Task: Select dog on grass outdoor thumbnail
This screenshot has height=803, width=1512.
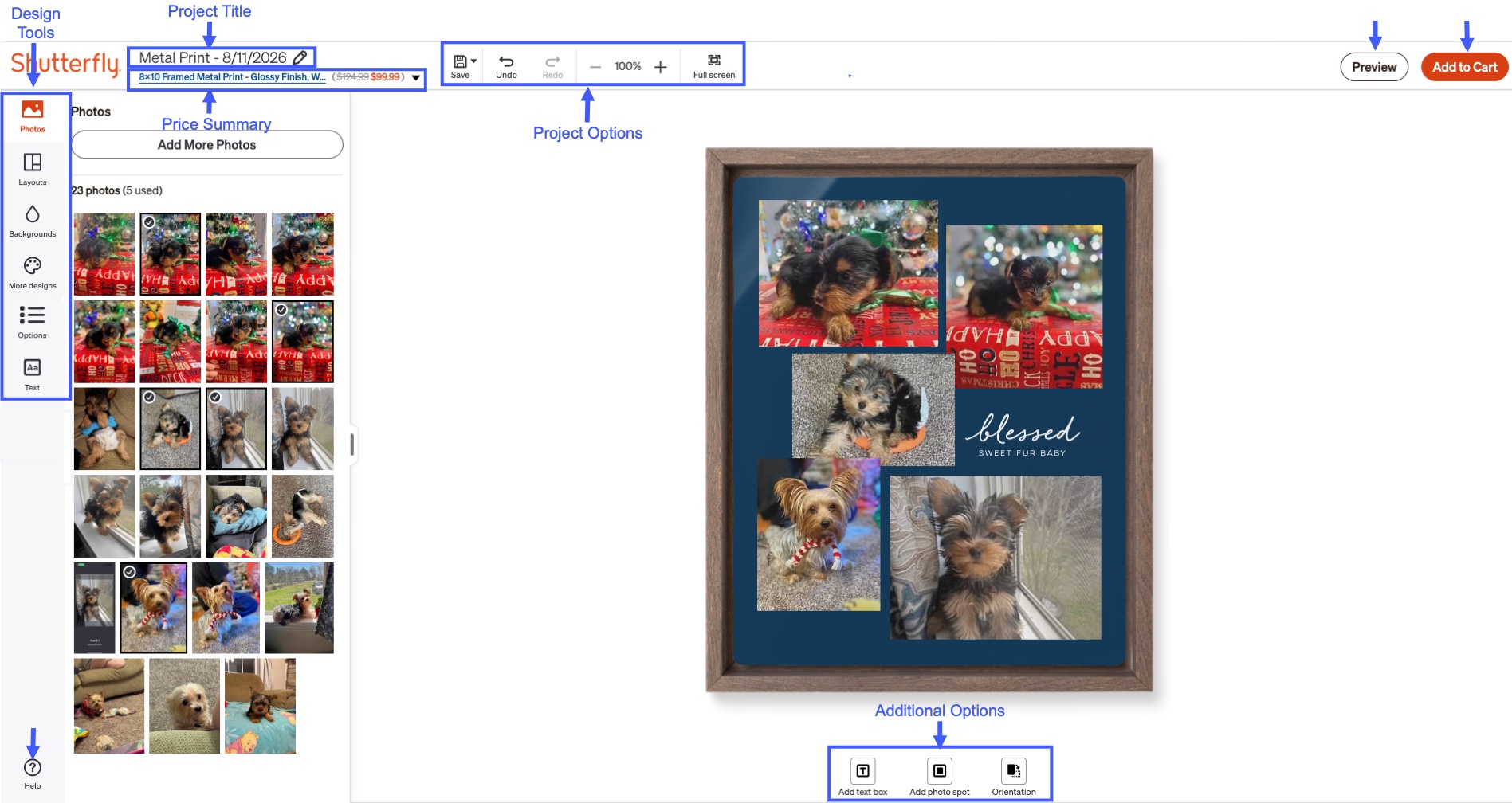Action: [x=299, y=608]
